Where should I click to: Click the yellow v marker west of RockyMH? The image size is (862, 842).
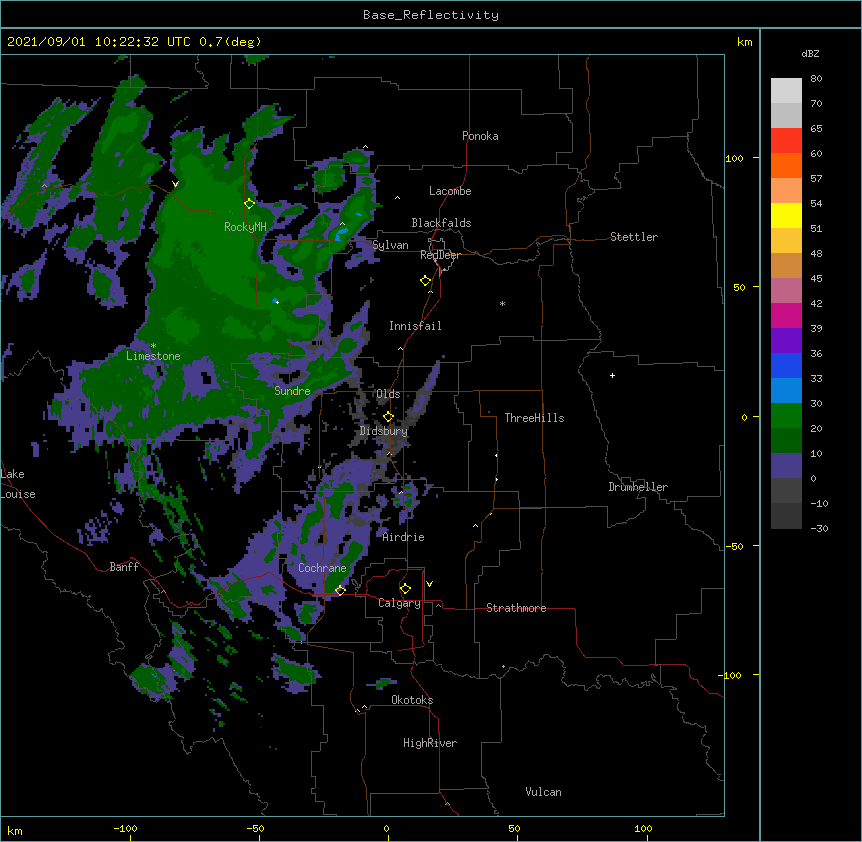(175, 184)
